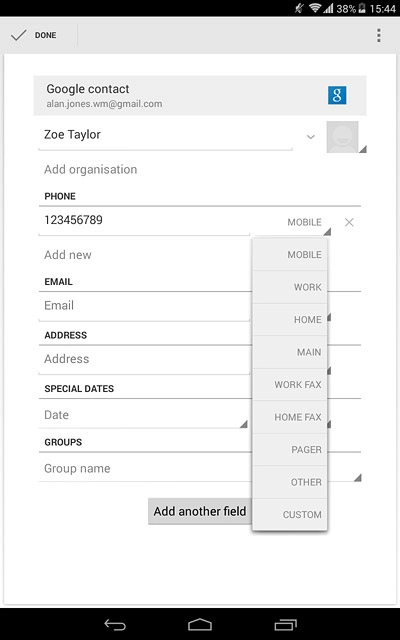Tap the Android home navigation icon
The height and width of the screenshot is (640, 400).
coord(200,624)
